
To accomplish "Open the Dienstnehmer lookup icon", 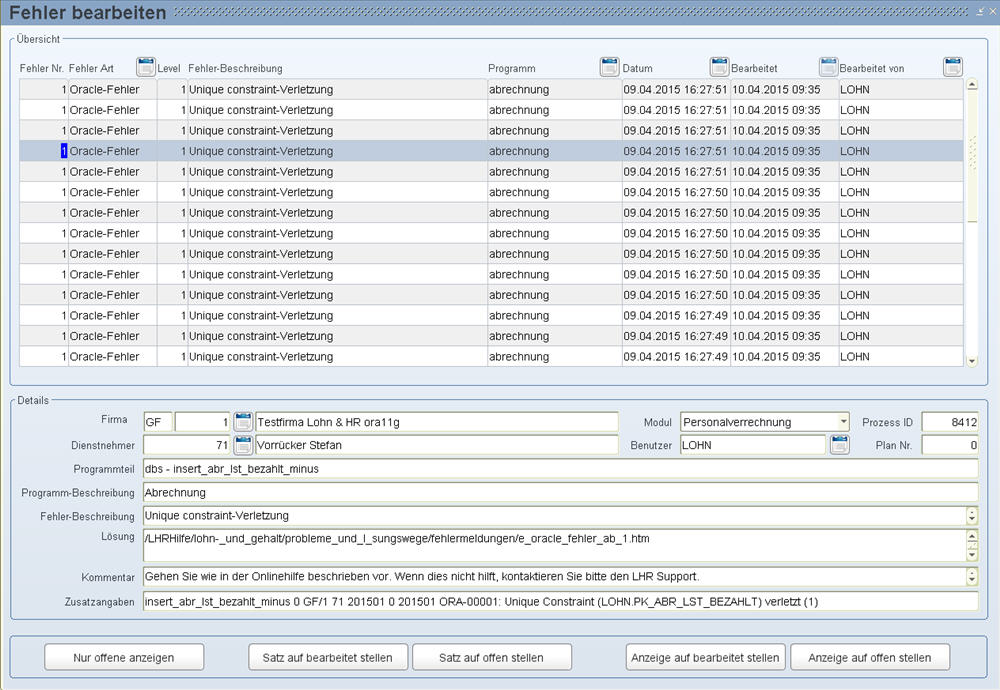I will 243,444.
